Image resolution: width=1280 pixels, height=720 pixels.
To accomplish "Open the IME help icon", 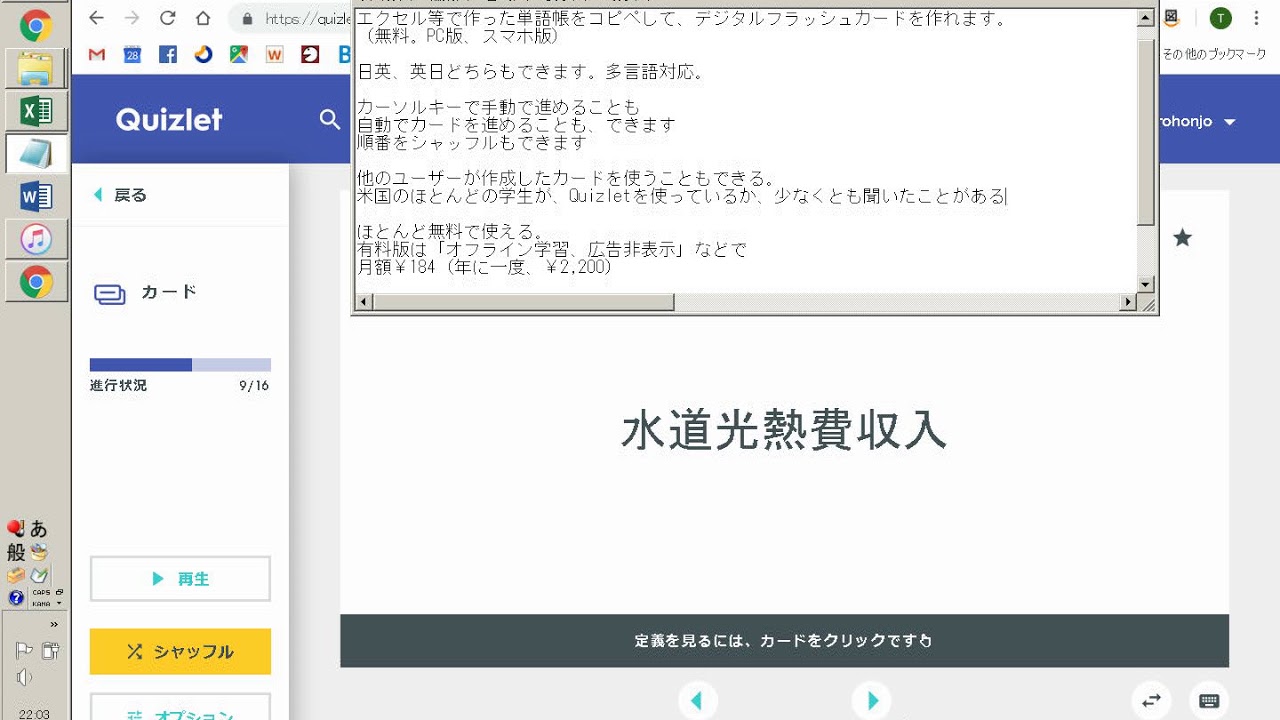I will point(16,598).
